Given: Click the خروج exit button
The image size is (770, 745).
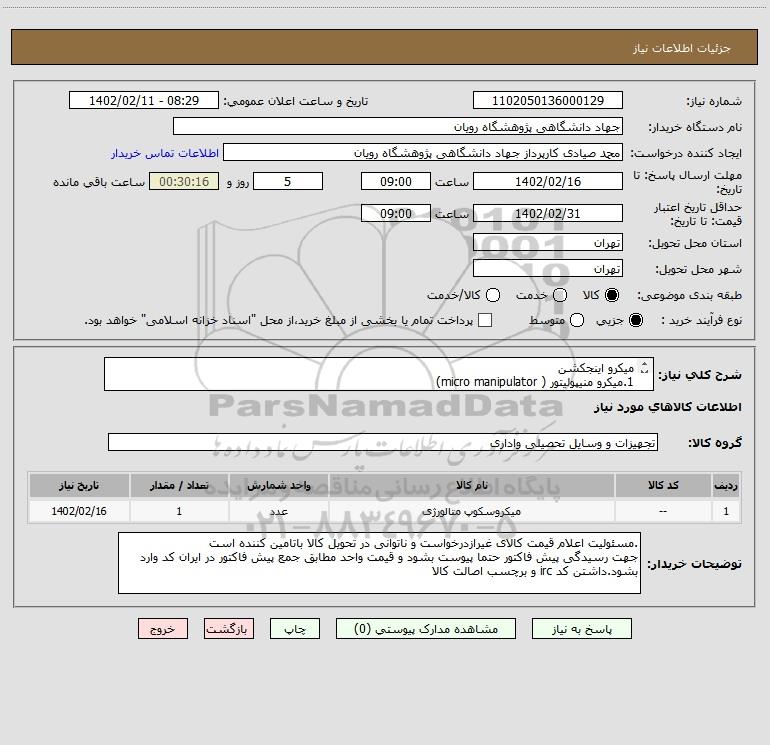Looking at the screenshot, I should tap(163, 629).
